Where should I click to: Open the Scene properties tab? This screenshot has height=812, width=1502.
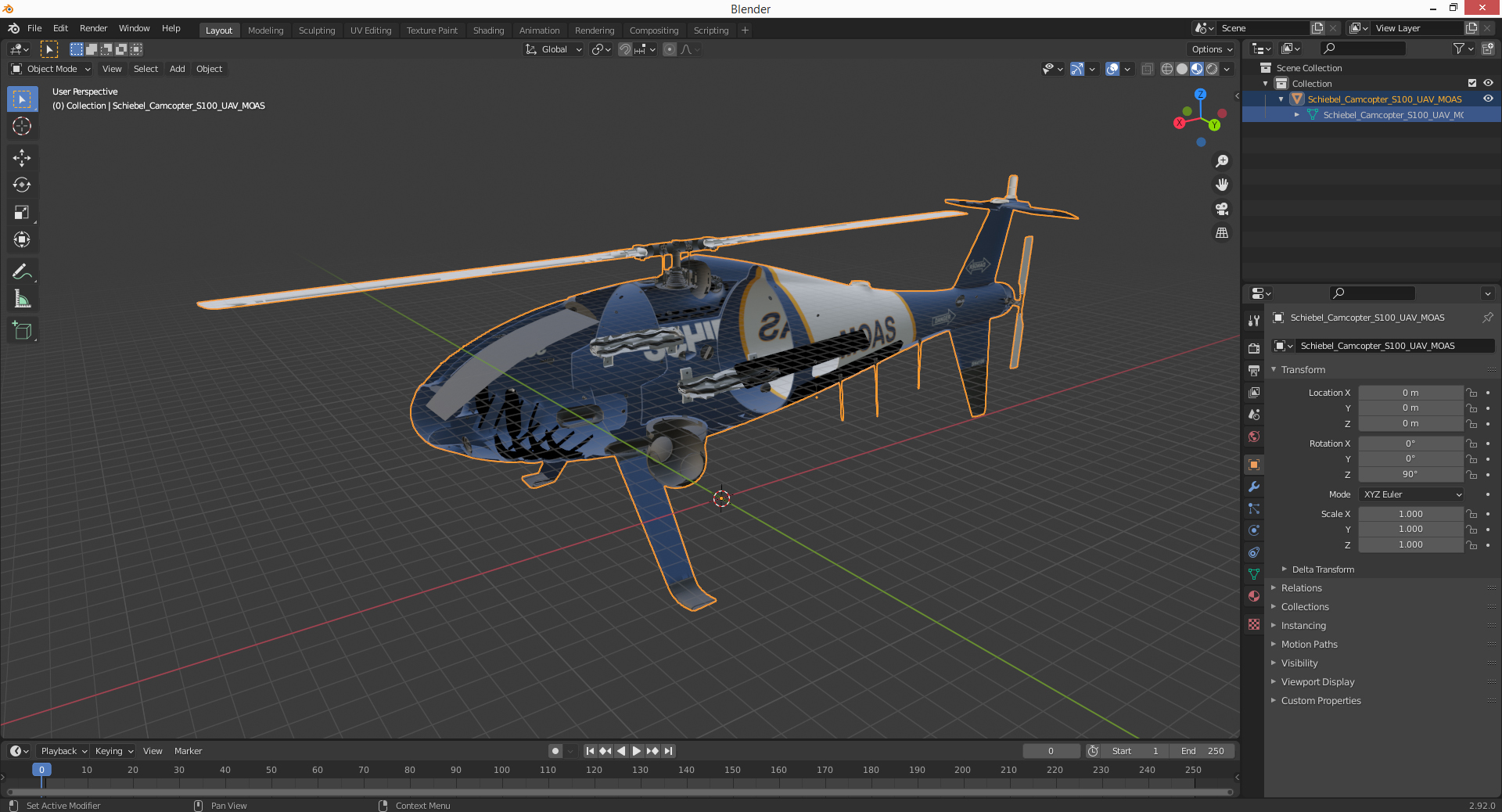click(x=1254, y=414)
